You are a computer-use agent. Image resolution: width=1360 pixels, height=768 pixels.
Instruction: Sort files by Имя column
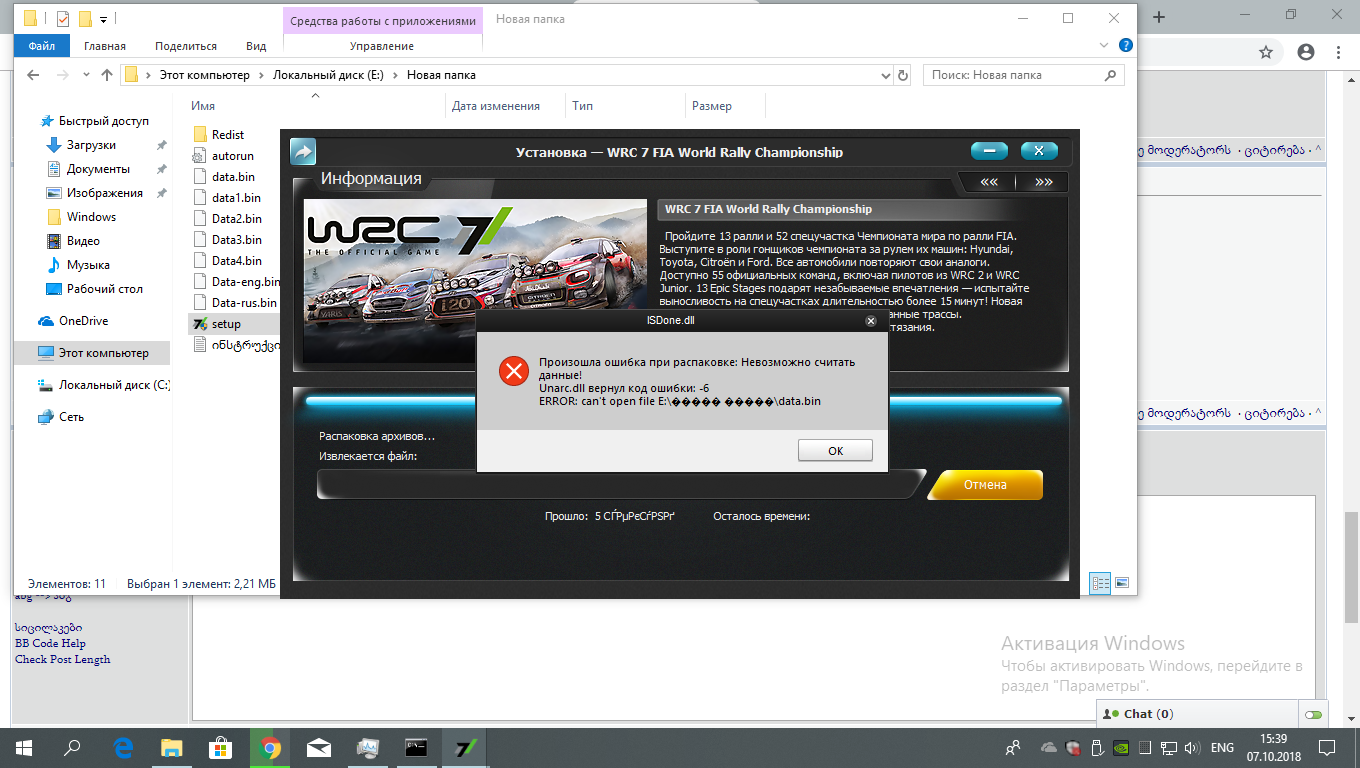[203, 106]
